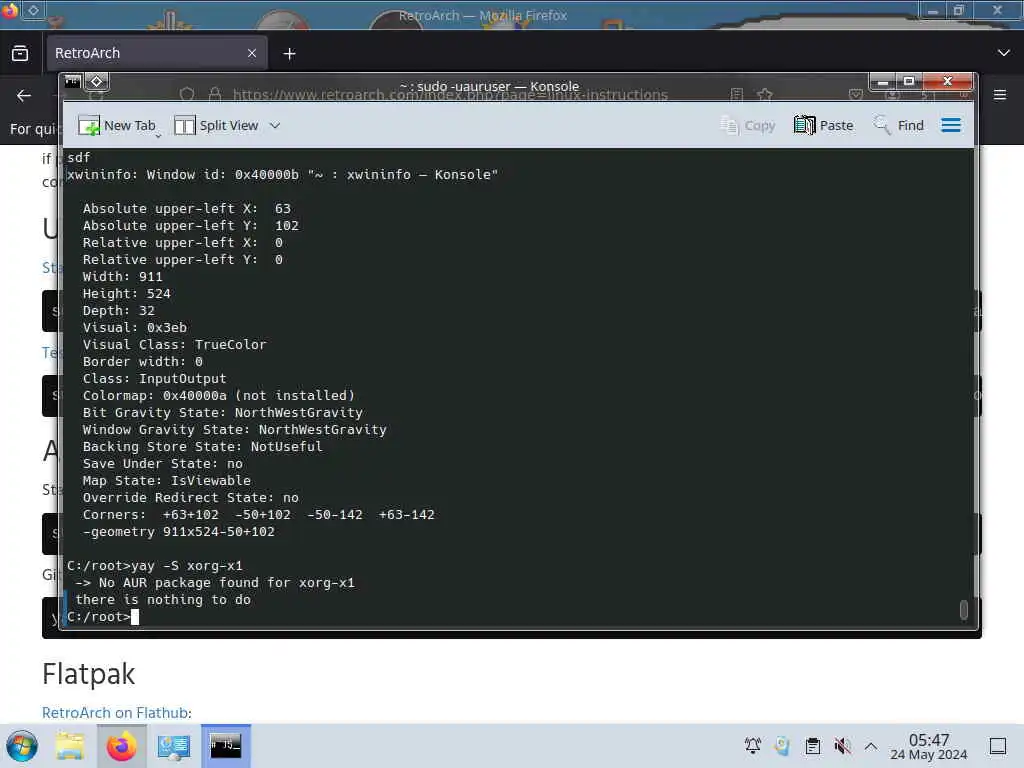Click the line 'Width: 911' in terminal

(122, 276)
